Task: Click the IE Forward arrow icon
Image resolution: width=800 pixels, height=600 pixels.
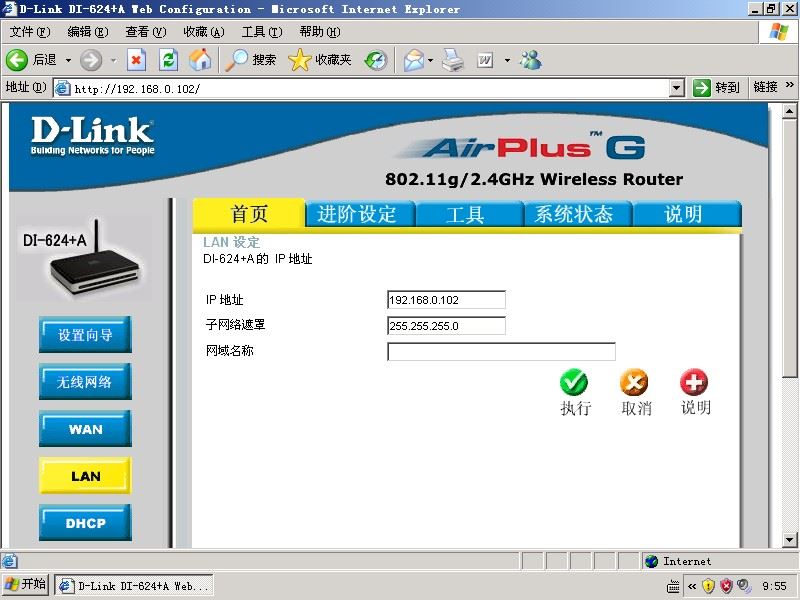Action: [x=90, y=60]
